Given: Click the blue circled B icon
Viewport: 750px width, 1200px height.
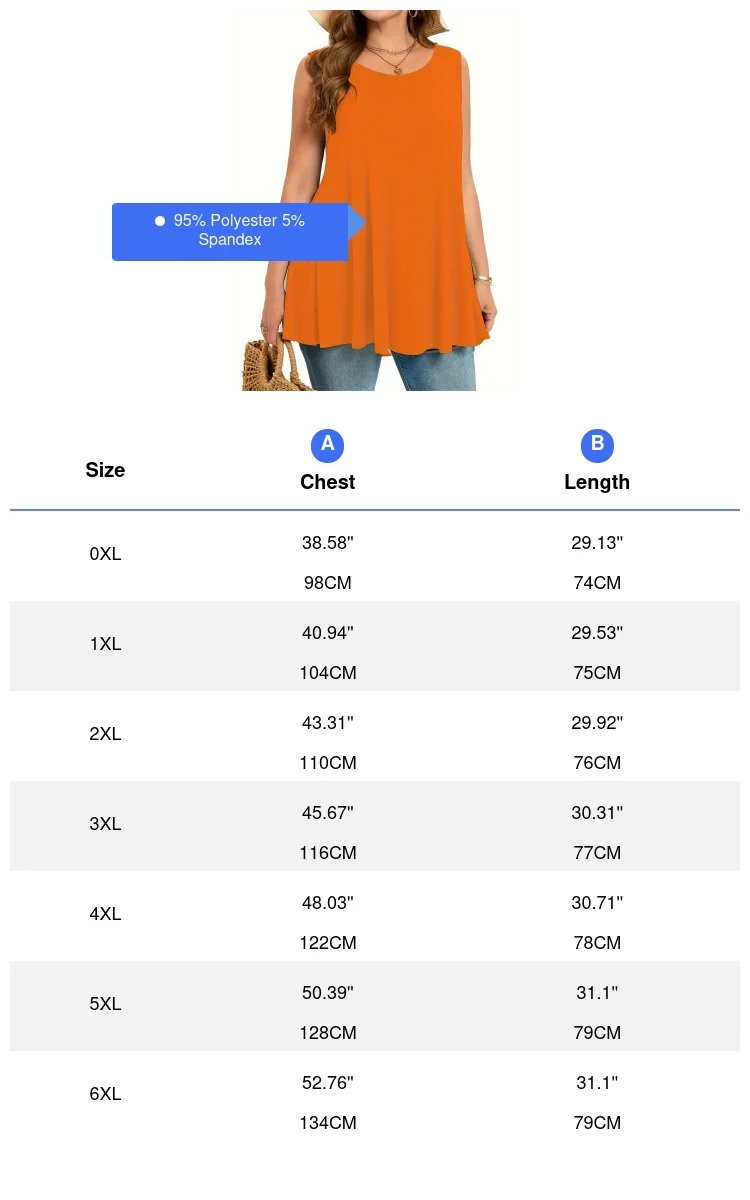Looking at the screenshot, I should pos(597,445).
